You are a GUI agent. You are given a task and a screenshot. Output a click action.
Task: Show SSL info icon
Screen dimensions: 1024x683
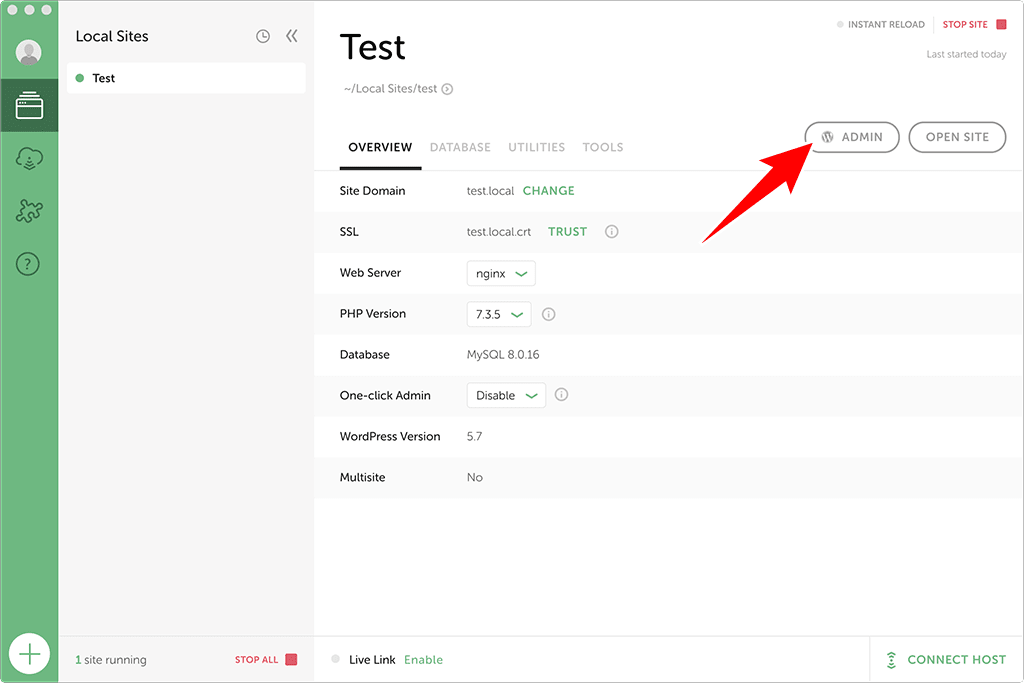click(611, 231)
